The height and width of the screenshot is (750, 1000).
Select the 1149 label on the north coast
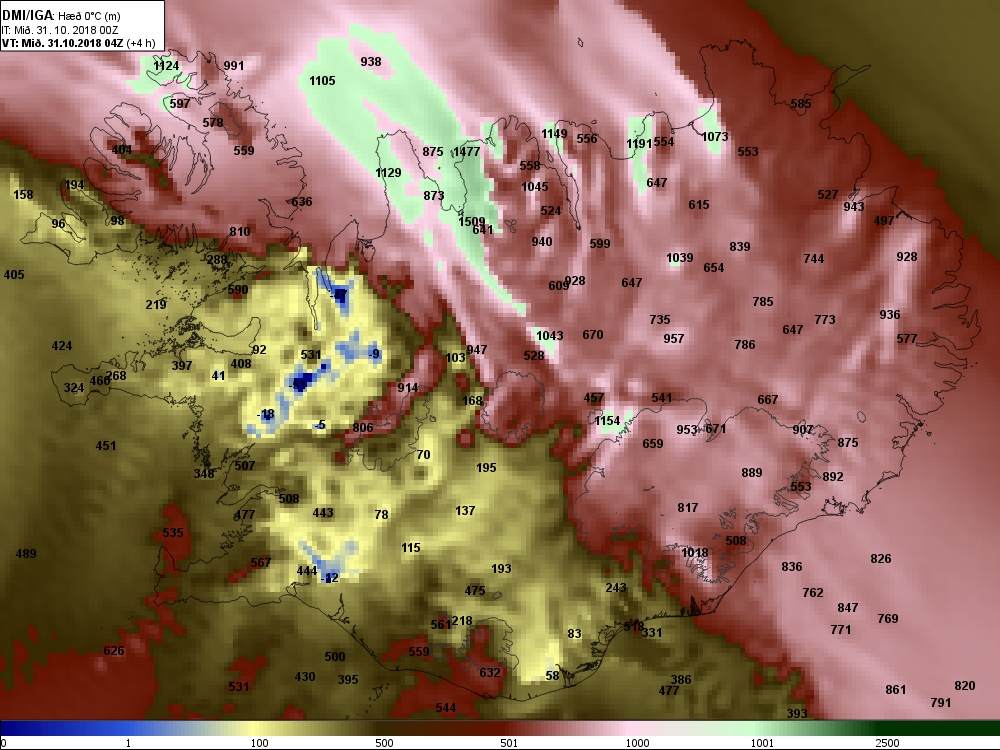pos(554,134)
